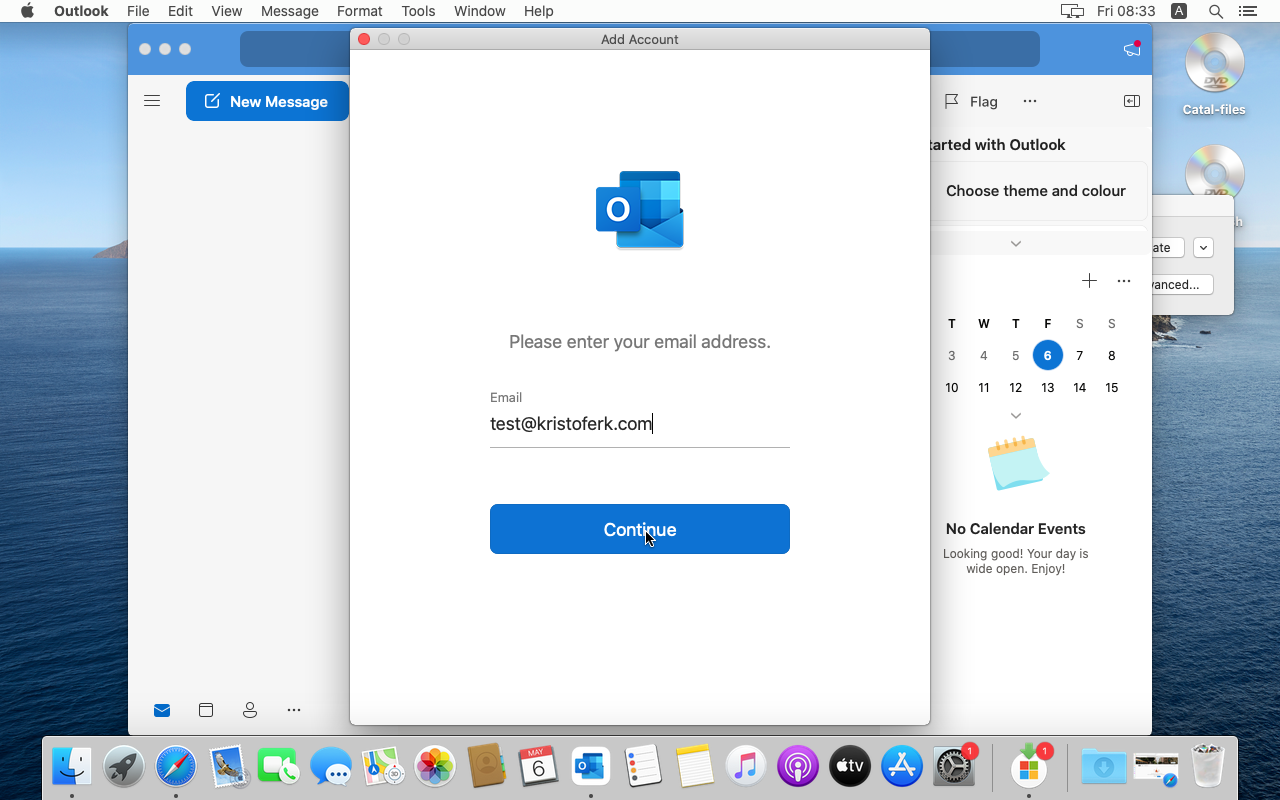The width and height of the screenshot is (1280, 800).
Task: Click the megaphone announcements icon
Action: point(1131,49)
